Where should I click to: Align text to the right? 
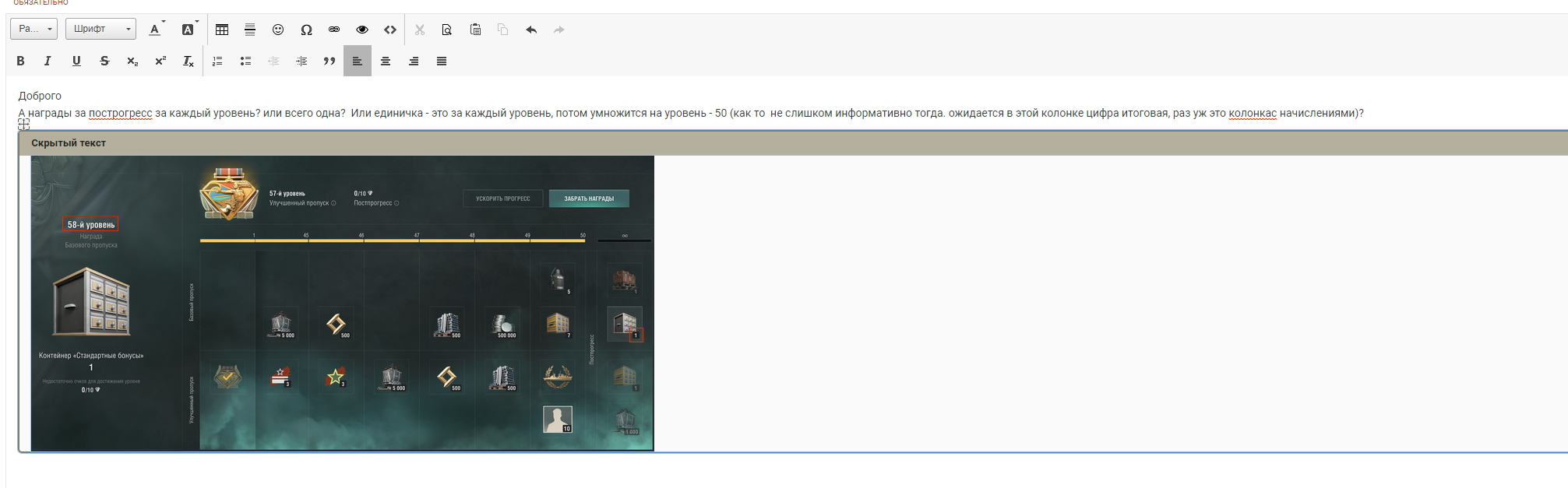click(414, 61)
